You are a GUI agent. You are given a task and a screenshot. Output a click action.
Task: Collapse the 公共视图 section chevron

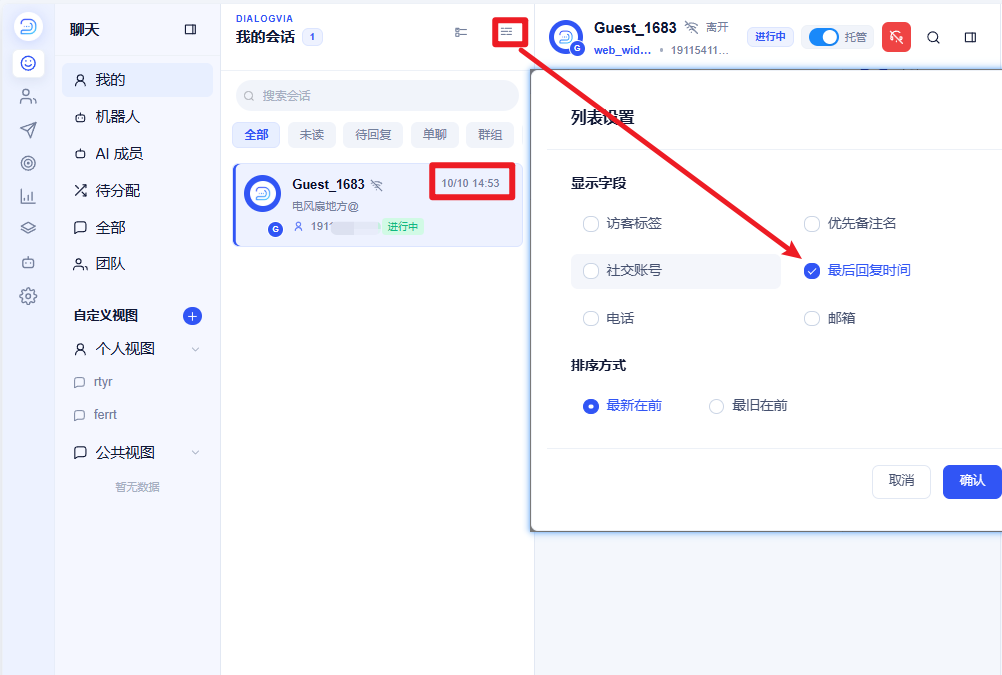(196, 453)
